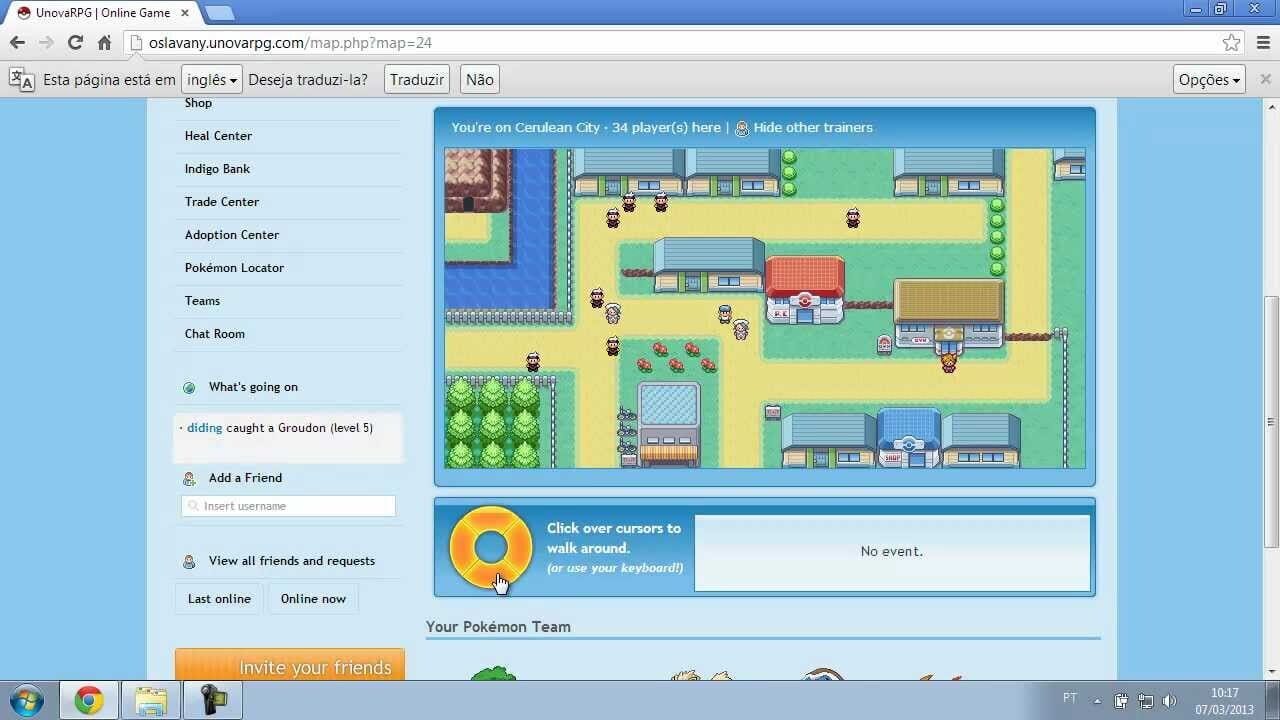Click the friend icon next to "View all friends and requests"

tap(189, 561)
